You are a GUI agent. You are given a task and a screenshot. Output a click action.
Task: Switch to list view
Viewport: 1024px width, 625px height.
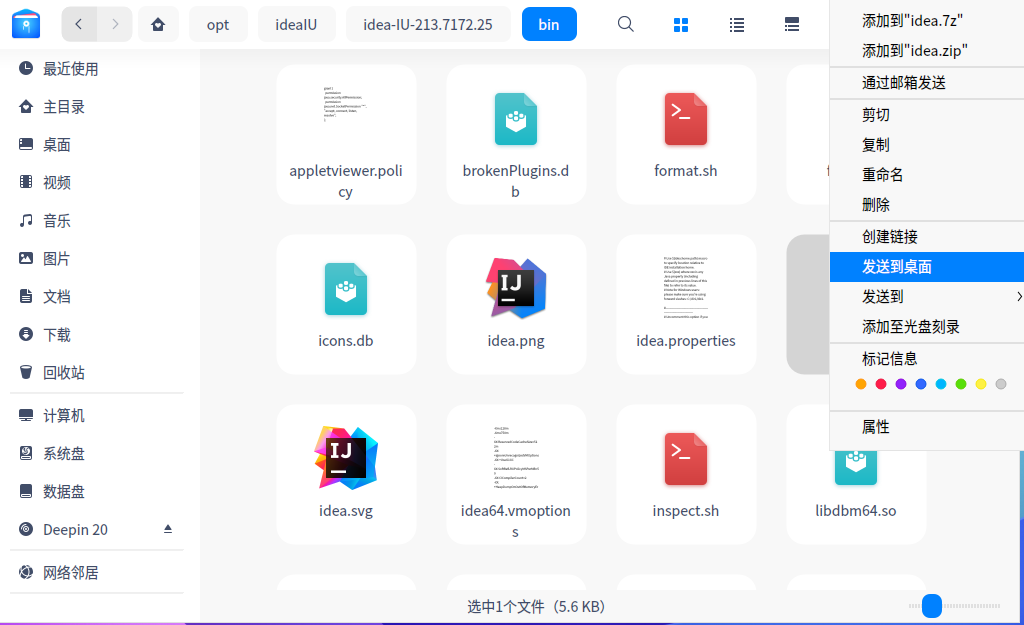coord(737,25)
